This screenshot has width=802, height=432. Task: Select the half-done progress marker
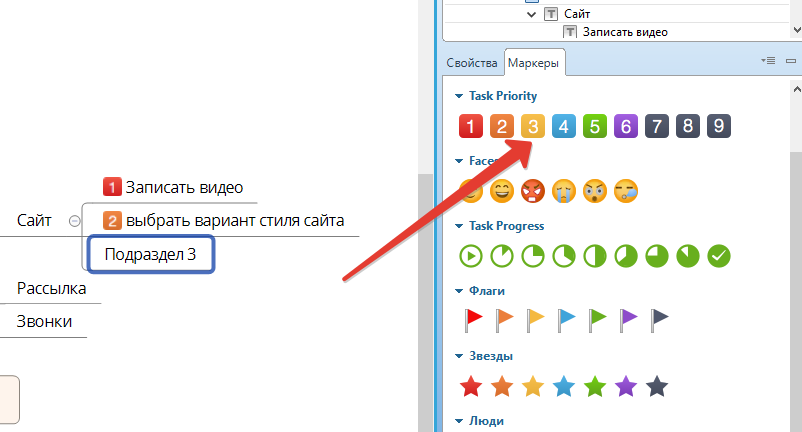pos(595,255)
